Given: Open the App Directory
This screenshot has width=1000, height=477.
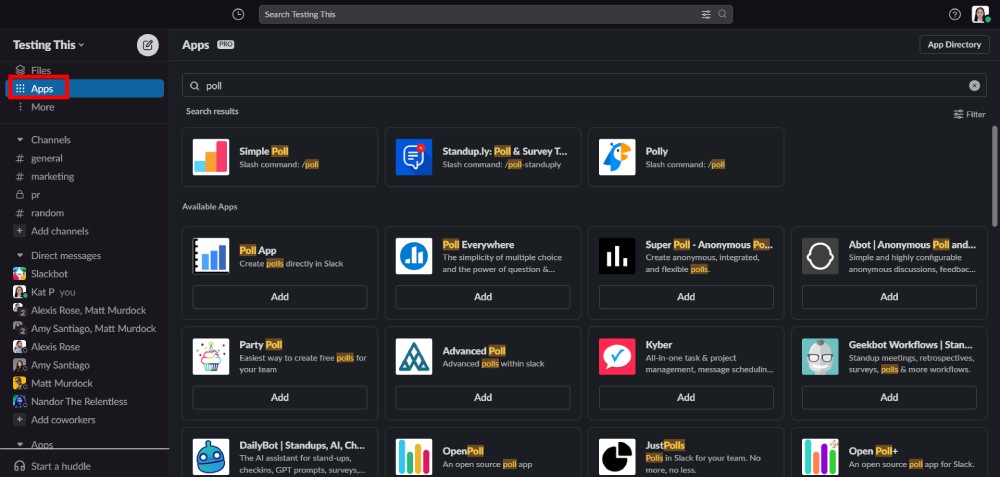Looking at the screenshot, I should 954,45.
